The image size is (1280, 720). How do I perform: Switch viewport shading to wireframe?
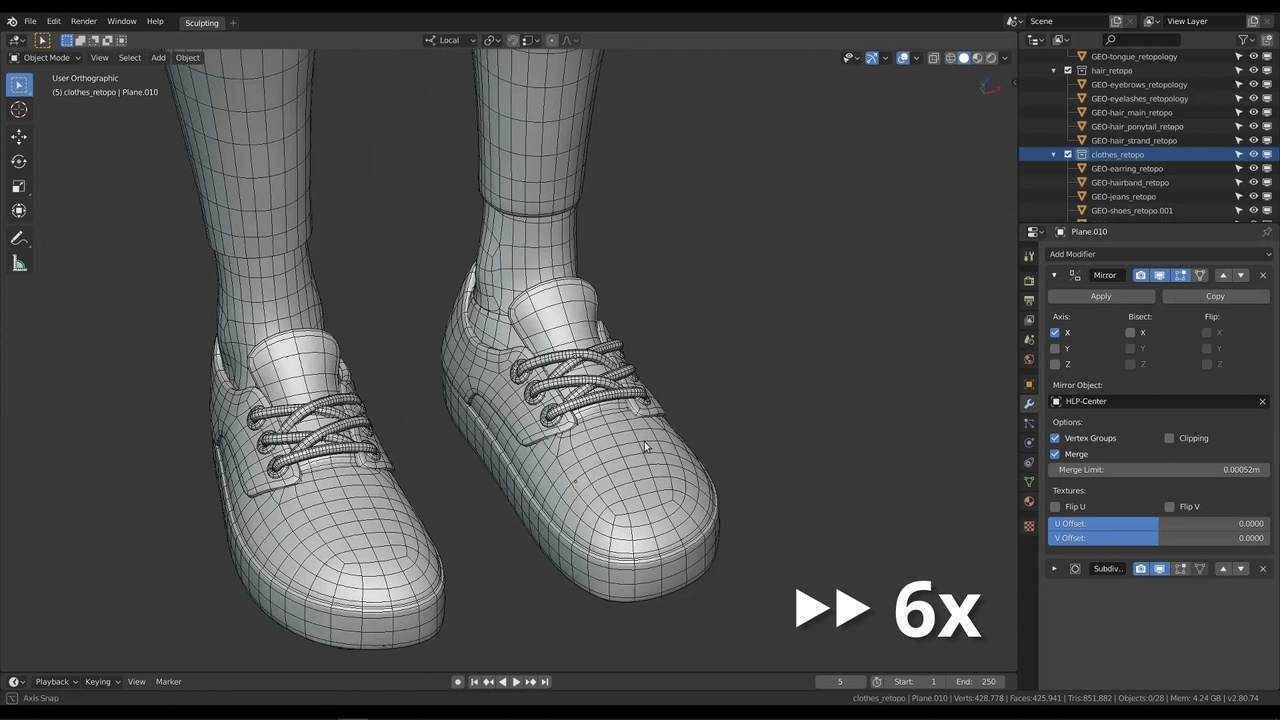pyautogui.click(x=950, y=58)
